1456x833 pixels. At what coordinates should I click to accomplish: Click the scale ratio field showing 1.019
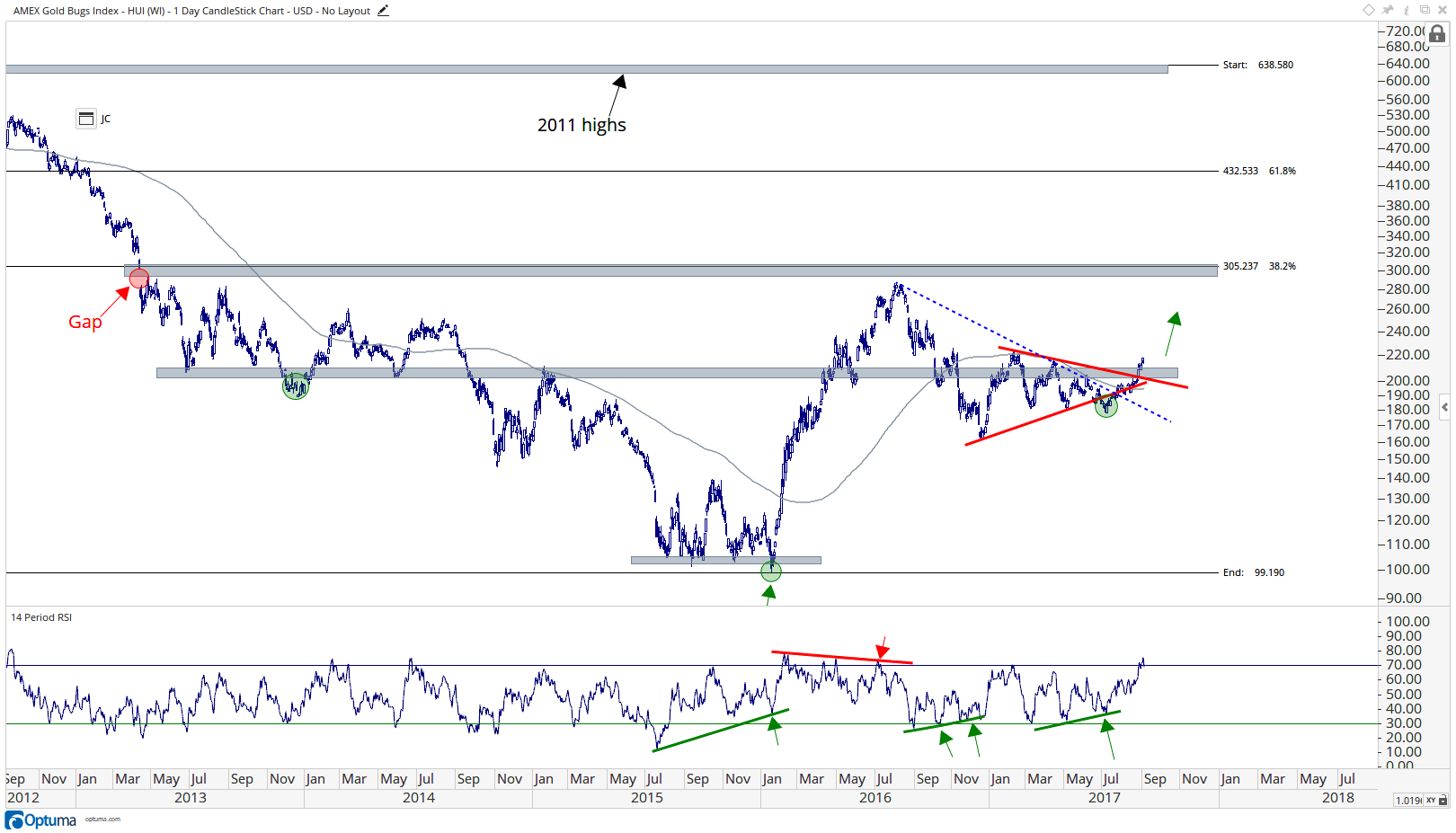tap(1408, 800)
